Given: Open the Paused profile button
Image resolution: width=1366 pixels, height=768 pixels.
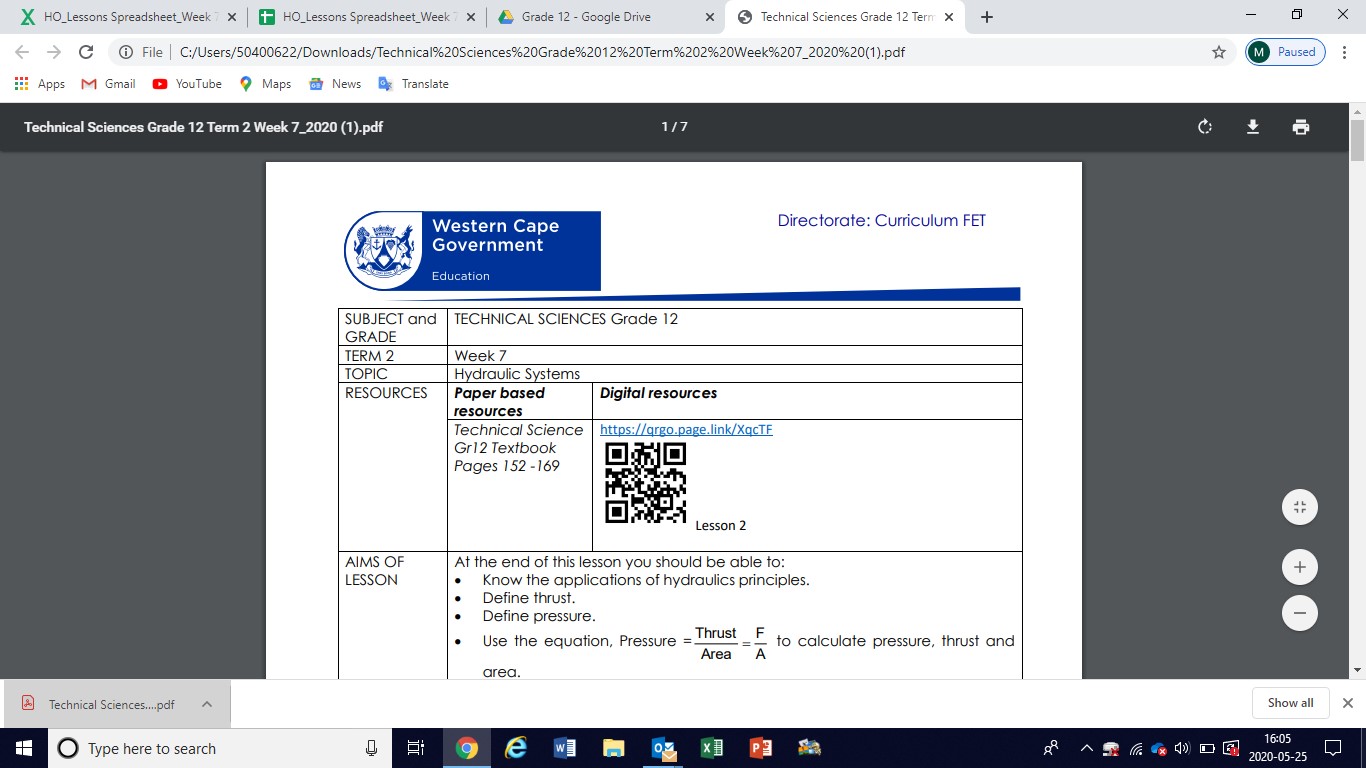Looking at the screenshot, I should tap(1286, 52).
